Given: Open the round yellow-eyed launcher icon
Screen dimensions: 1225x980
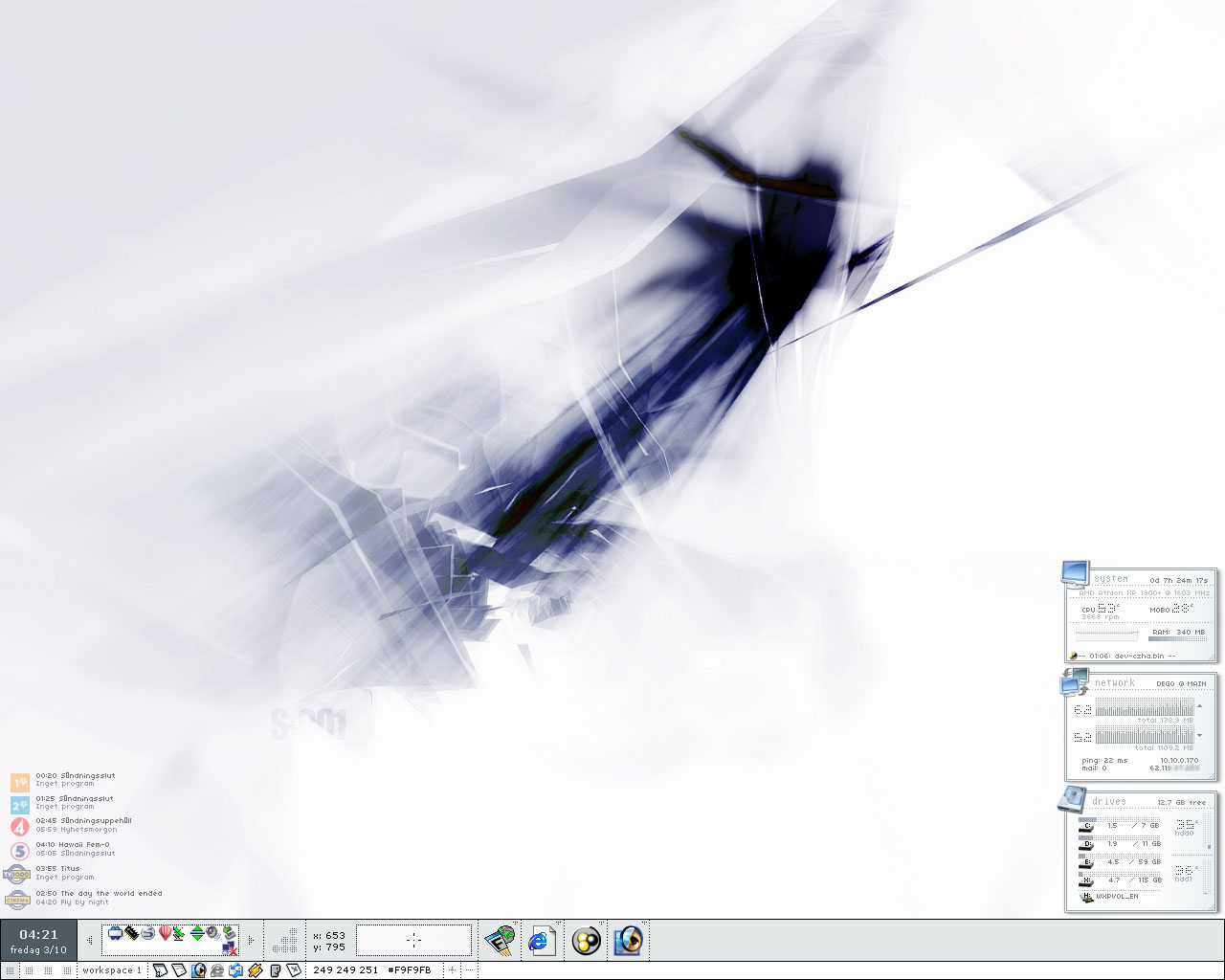Looking at the screenshot, I should coord(586,940).
